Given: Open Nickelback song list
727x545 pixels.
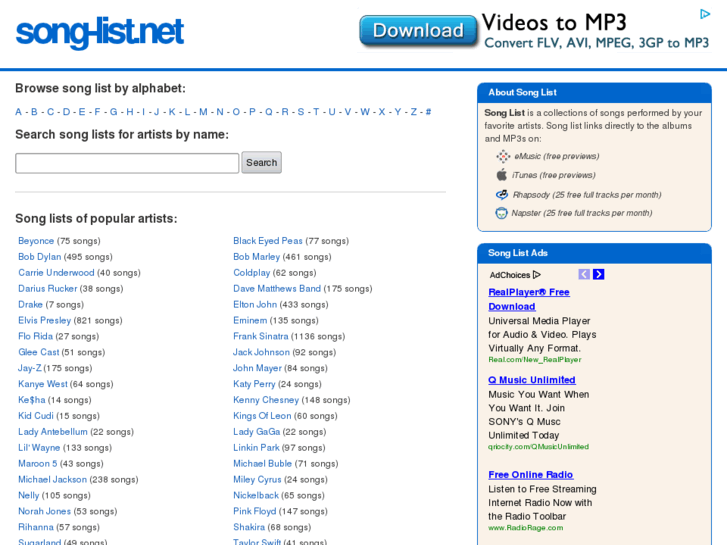Looking at the screenshot, I should [x=256, y=495].
